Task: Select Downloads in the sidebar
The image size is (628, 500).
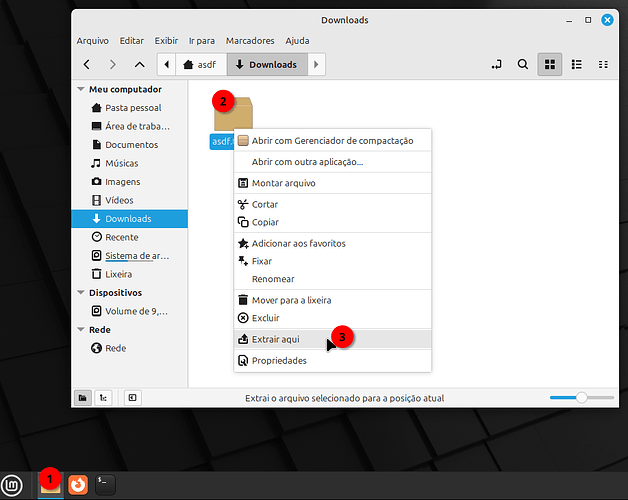Action: pyautogui.click(x=129, y=219)
